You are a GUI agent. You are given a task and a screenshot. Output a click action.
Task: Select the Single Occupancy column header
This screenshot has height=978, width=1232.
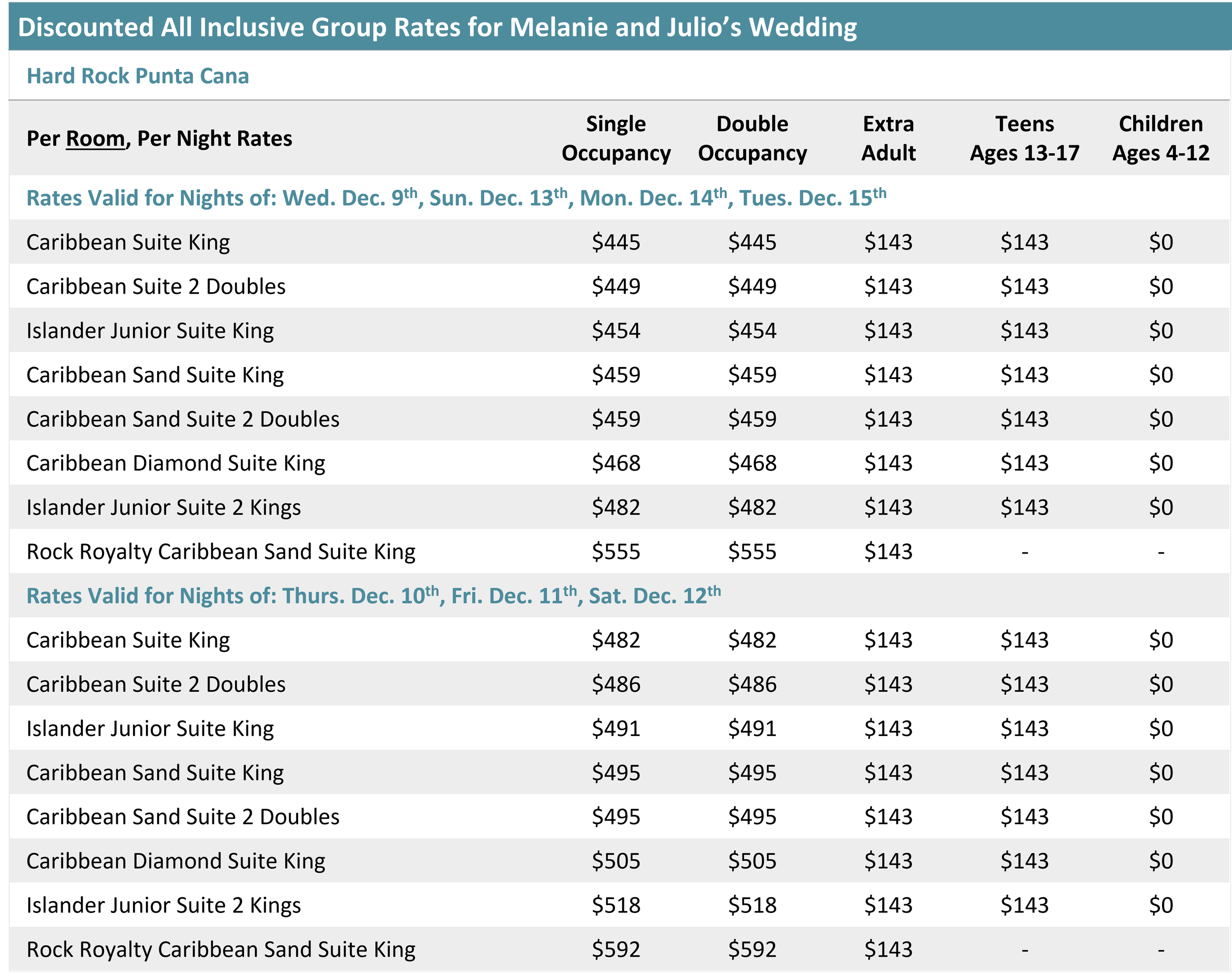coord(616,138)
